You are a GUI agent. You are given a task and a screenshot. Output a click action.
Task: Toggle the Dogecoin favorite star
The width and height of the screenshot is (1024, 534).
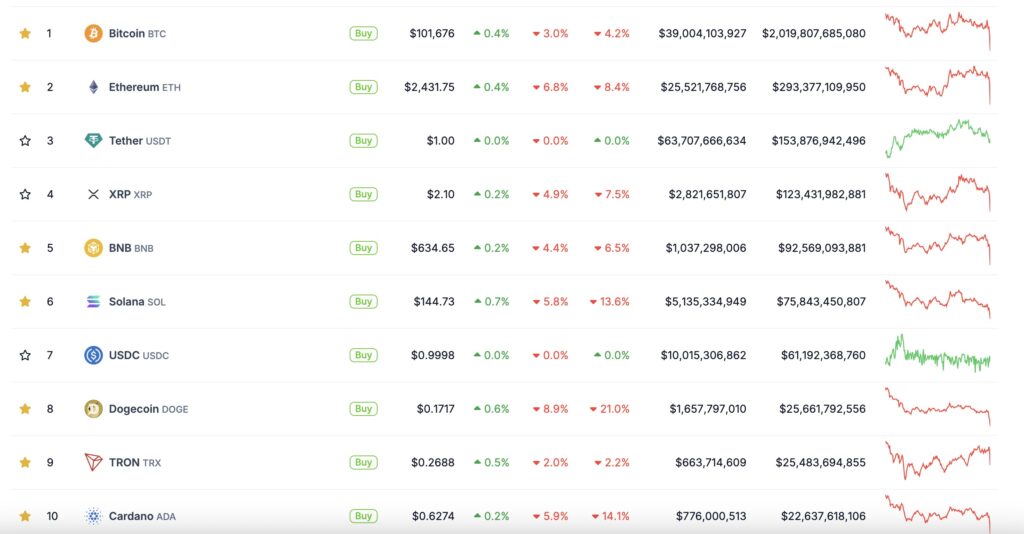click(25, 409)
